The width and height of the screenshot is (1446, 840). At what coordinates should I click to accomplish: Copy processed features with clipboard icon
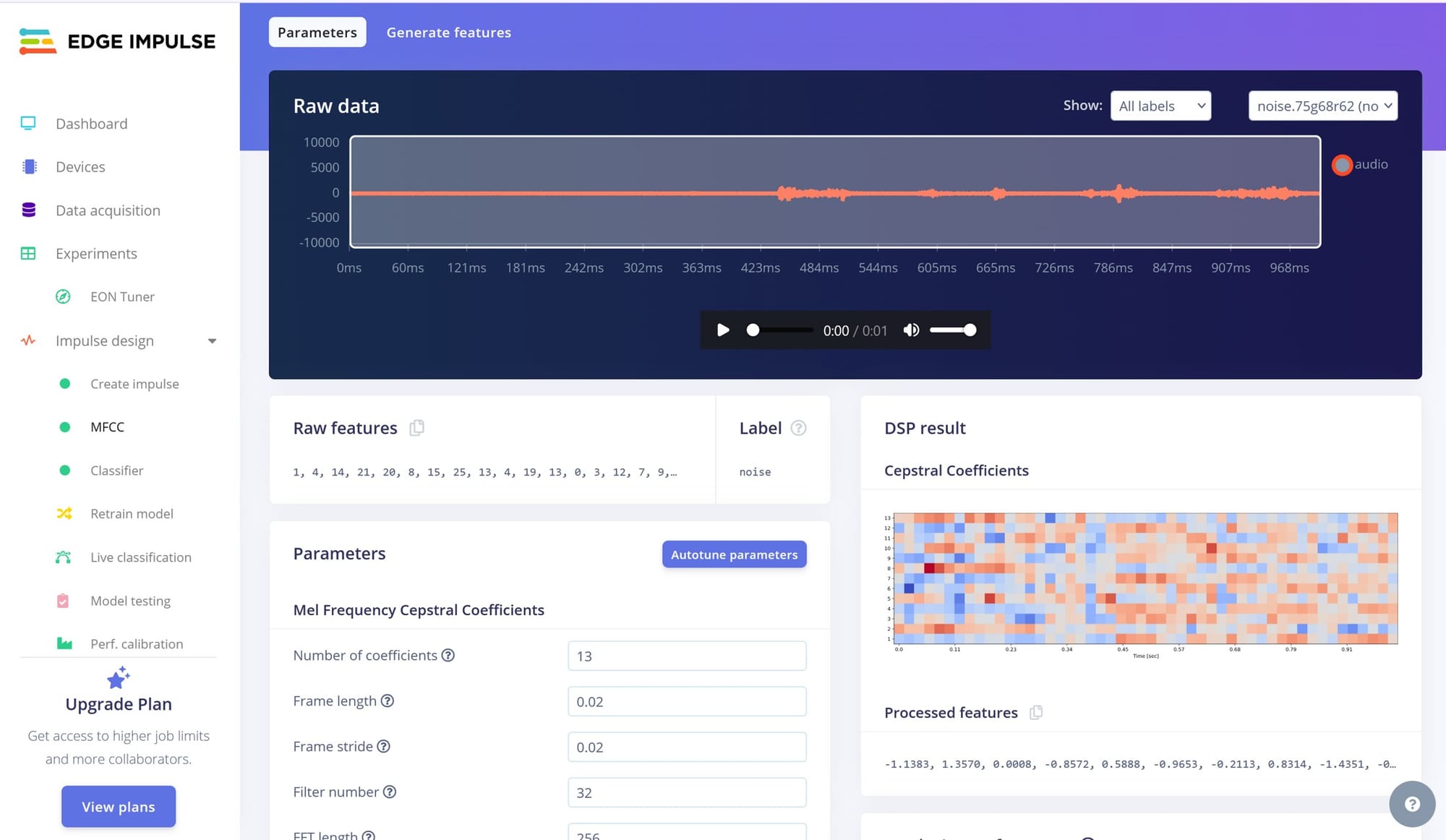coord(1036,712)
